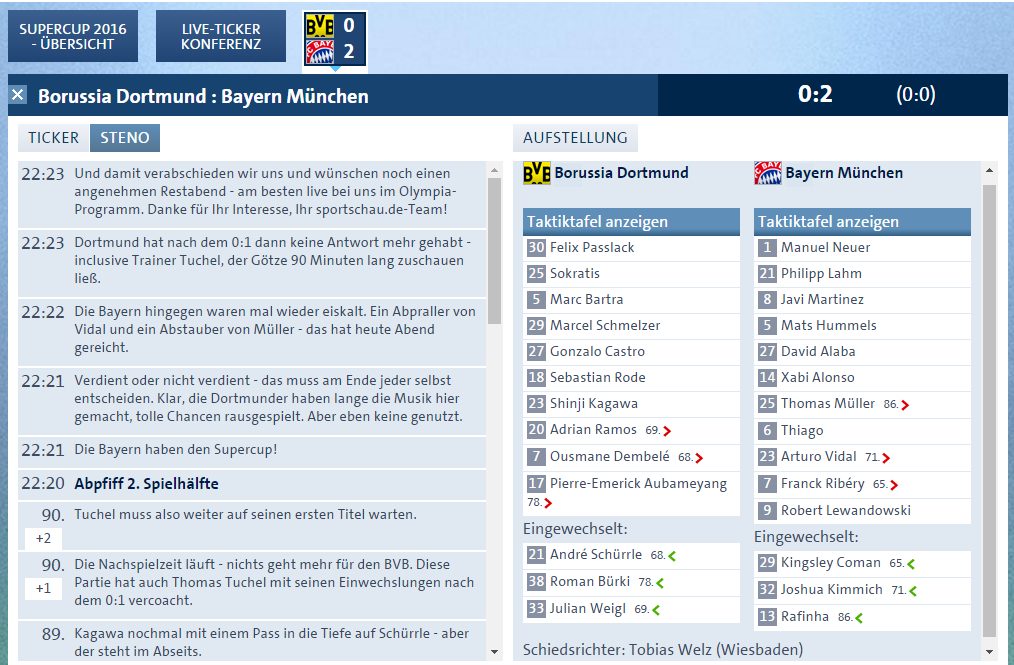Click the red substitution arrow next to Adrian Ramos
The image size is (1014, 665).
pyautogui.click(x=667, y=431)
